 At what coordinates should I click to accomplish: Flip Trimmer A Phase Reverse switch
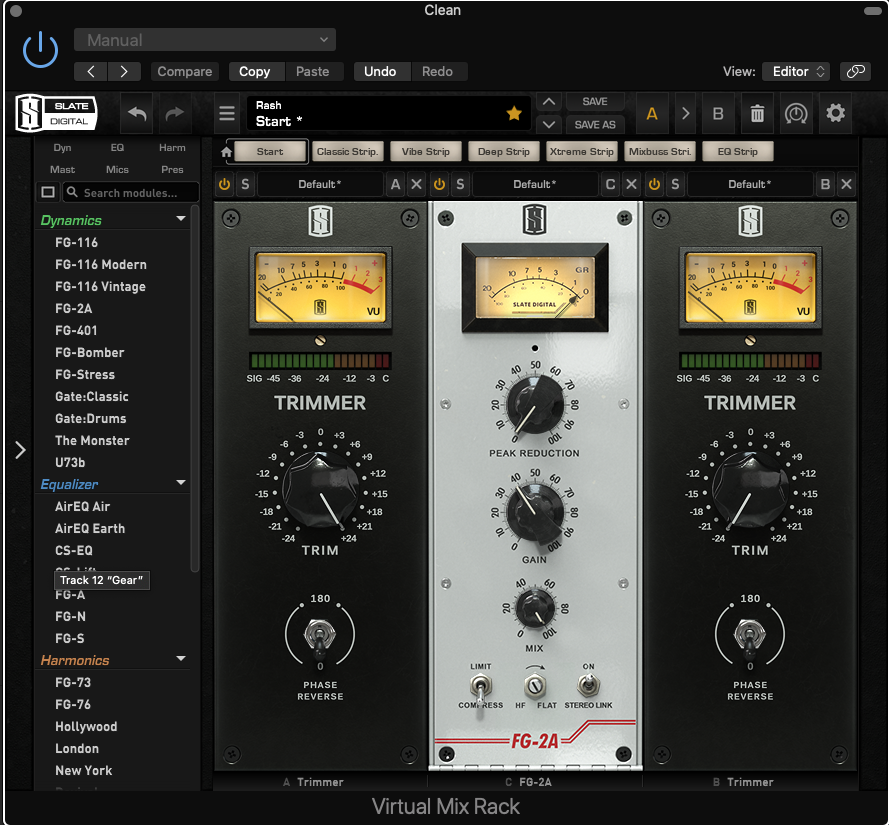pyautogui.click(x=320, y=636)
